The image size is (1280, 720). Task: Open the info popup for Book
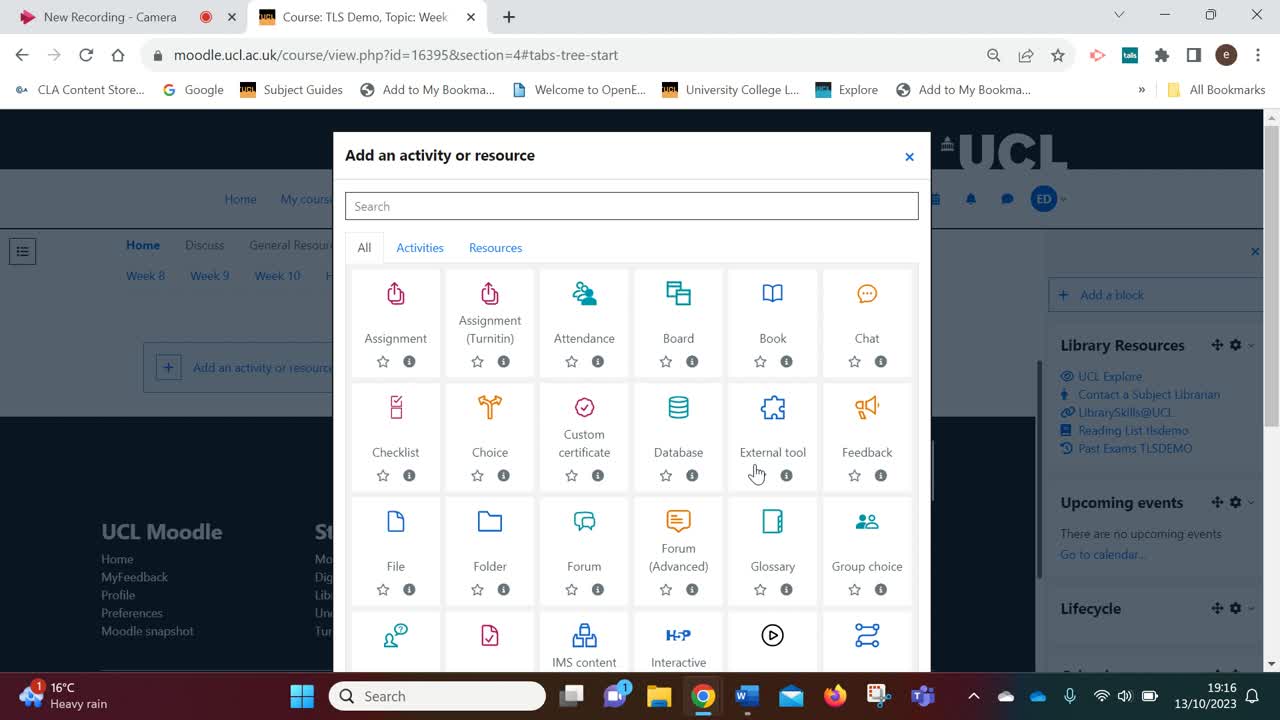[x=787, y=362]
